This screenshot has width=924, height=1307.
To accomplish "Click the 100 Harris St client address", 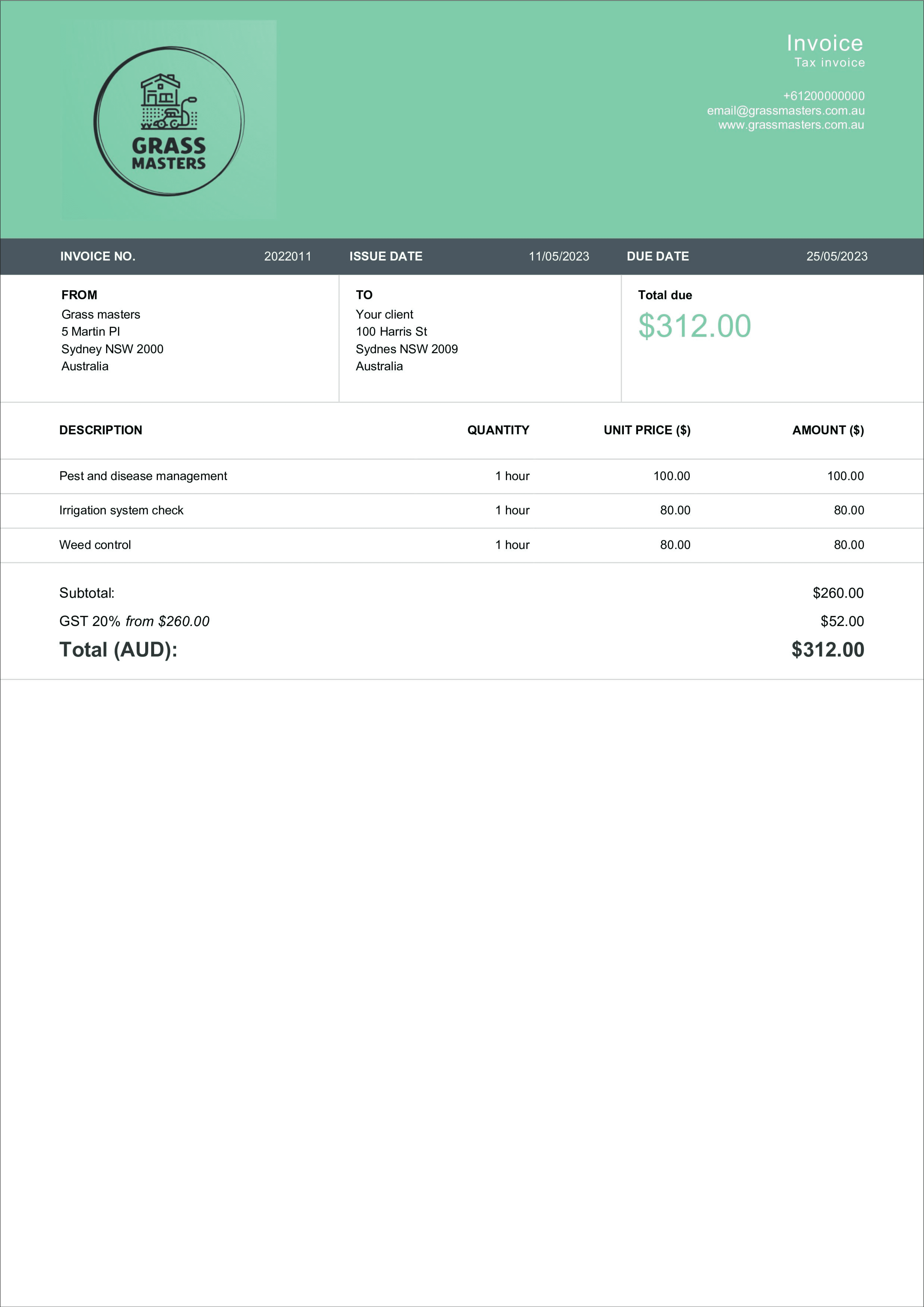I will click(391, 331).
